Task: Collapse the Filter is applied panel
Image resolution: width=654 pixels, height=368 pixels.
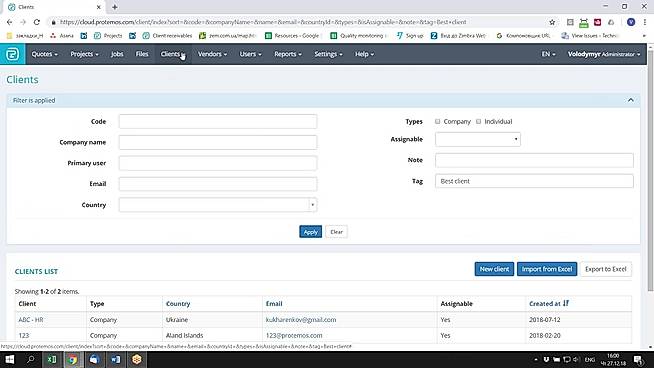Action: [631, 100]
